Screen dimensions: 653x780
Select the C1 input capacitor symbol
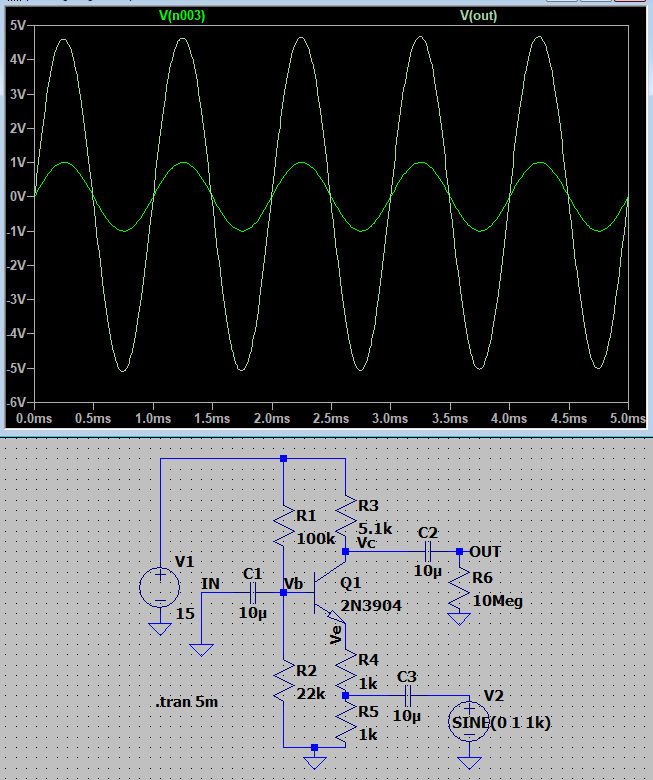(x=251, y=592)
